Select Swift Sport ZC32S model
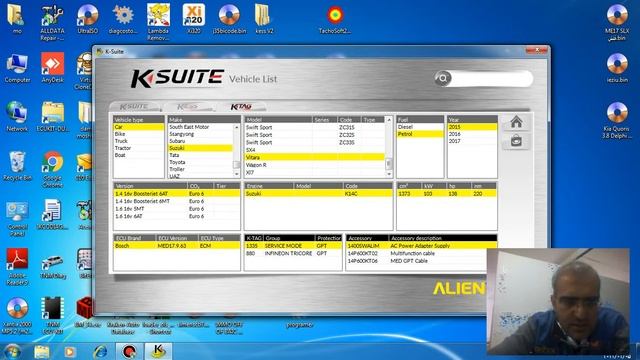Image resolution: width=640 pixels, height=360 pixels. click(314, 135)
